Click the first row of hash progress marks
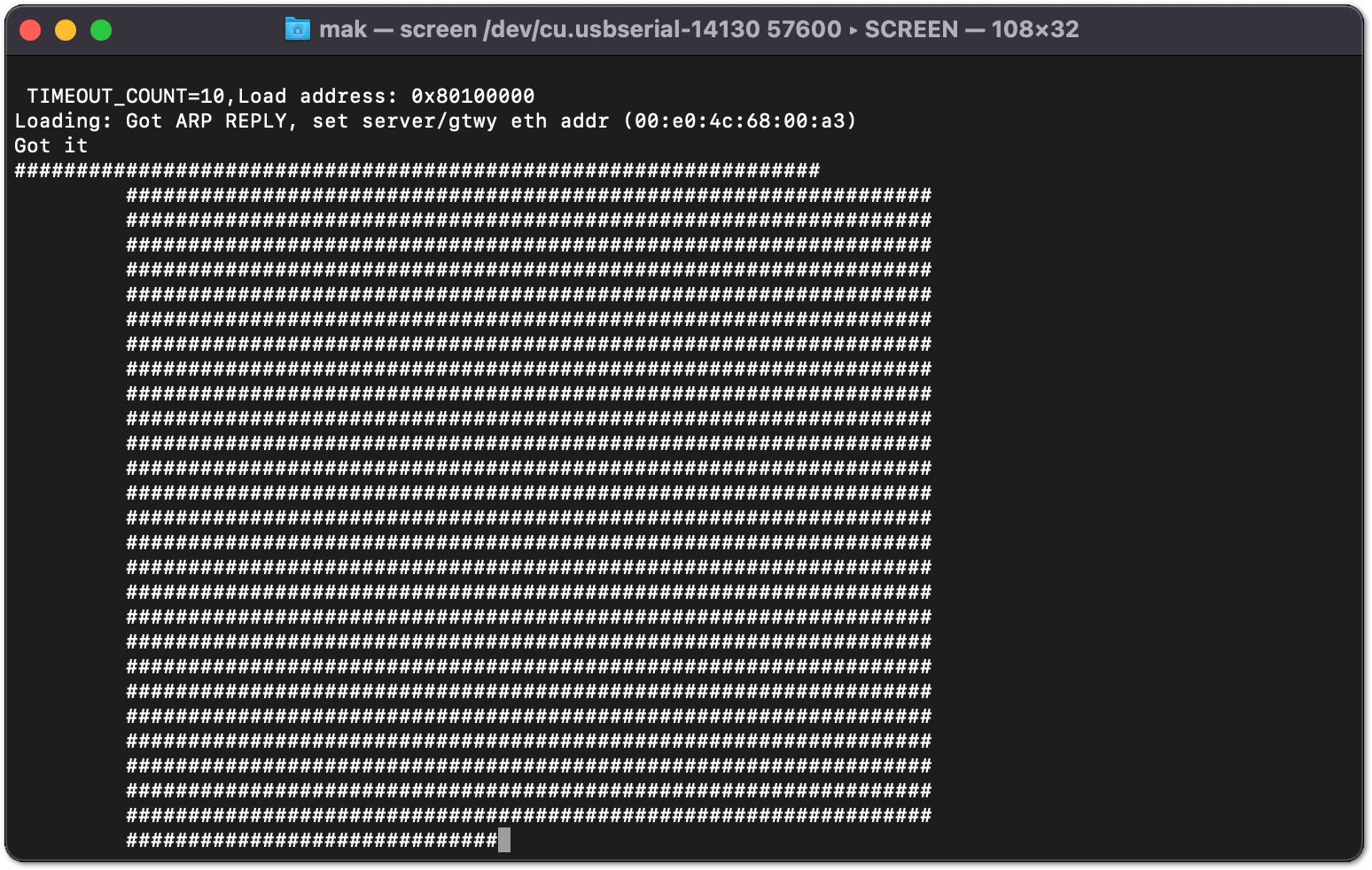Image resolution: width=1372 pixels, height=870 pixels. 417,169
